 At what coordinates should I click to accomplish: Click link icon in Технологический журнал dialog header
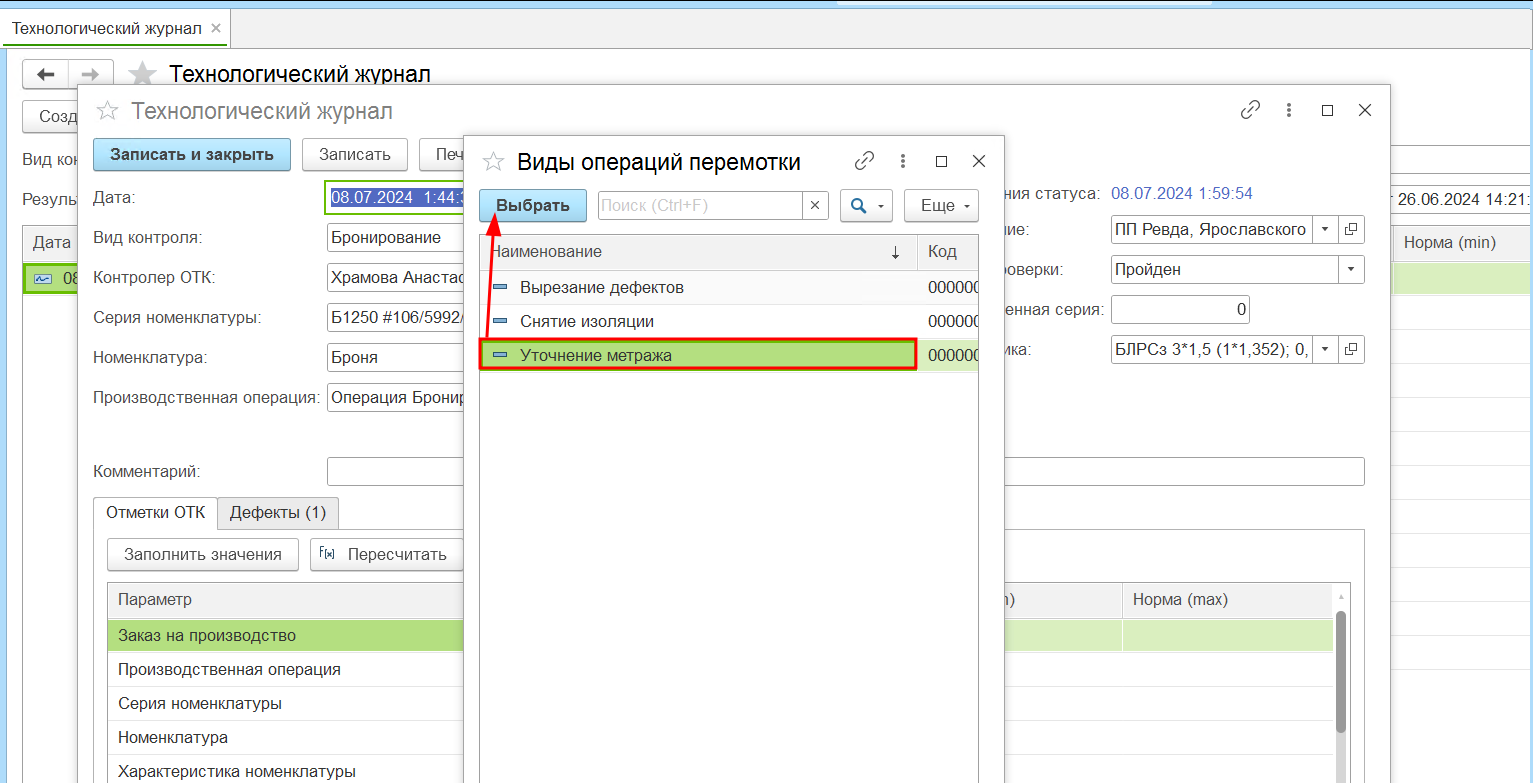click(1250, 110)
